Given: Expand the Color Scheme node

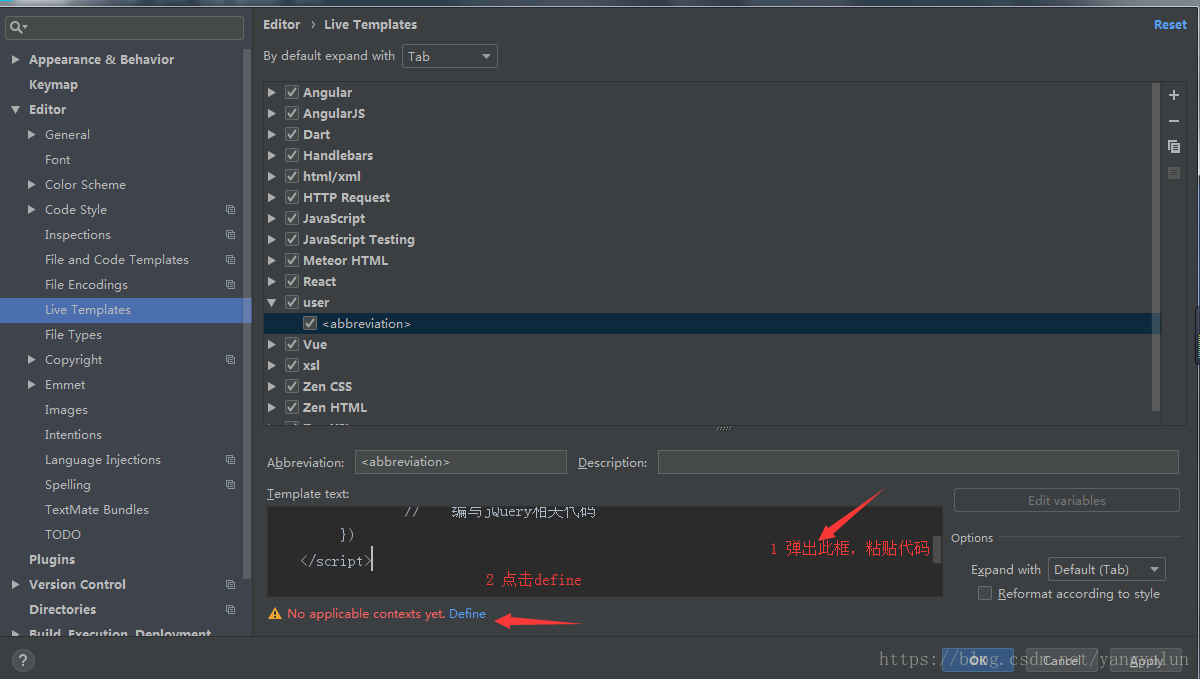Looking at the screenshot, I should coord(32,185).
